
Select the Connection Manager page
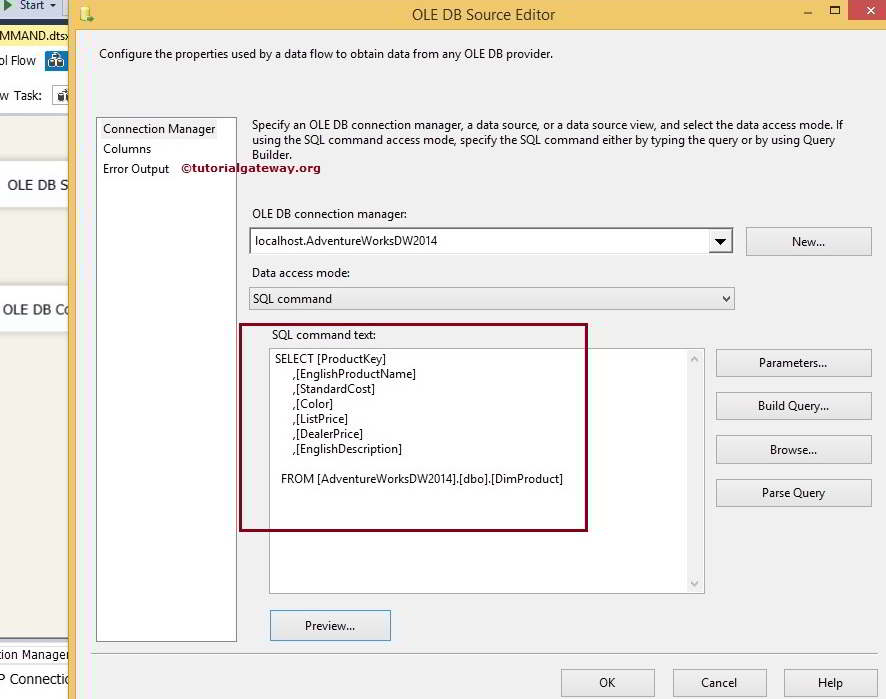[159, 129]
